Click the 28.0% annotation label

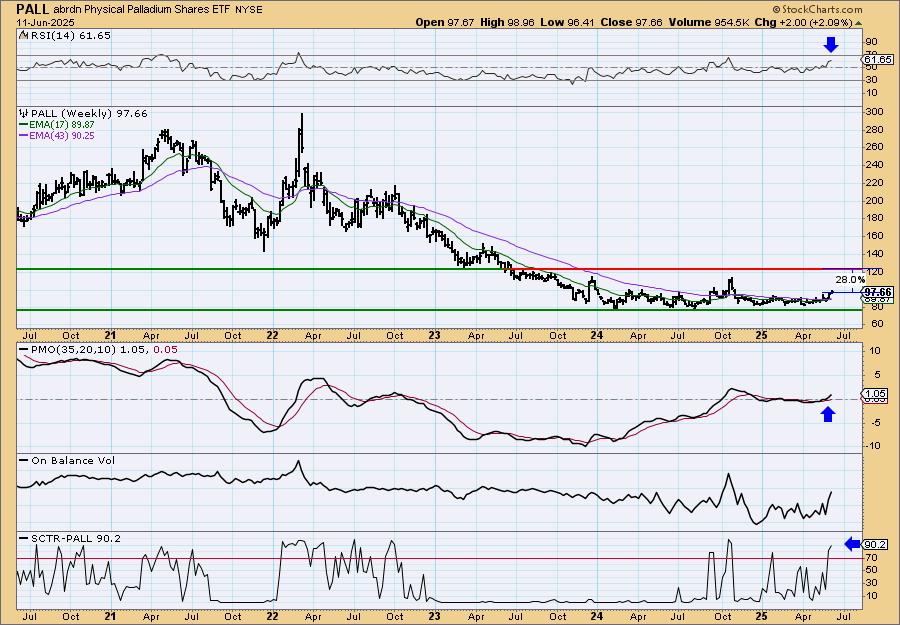click(849, 279)
